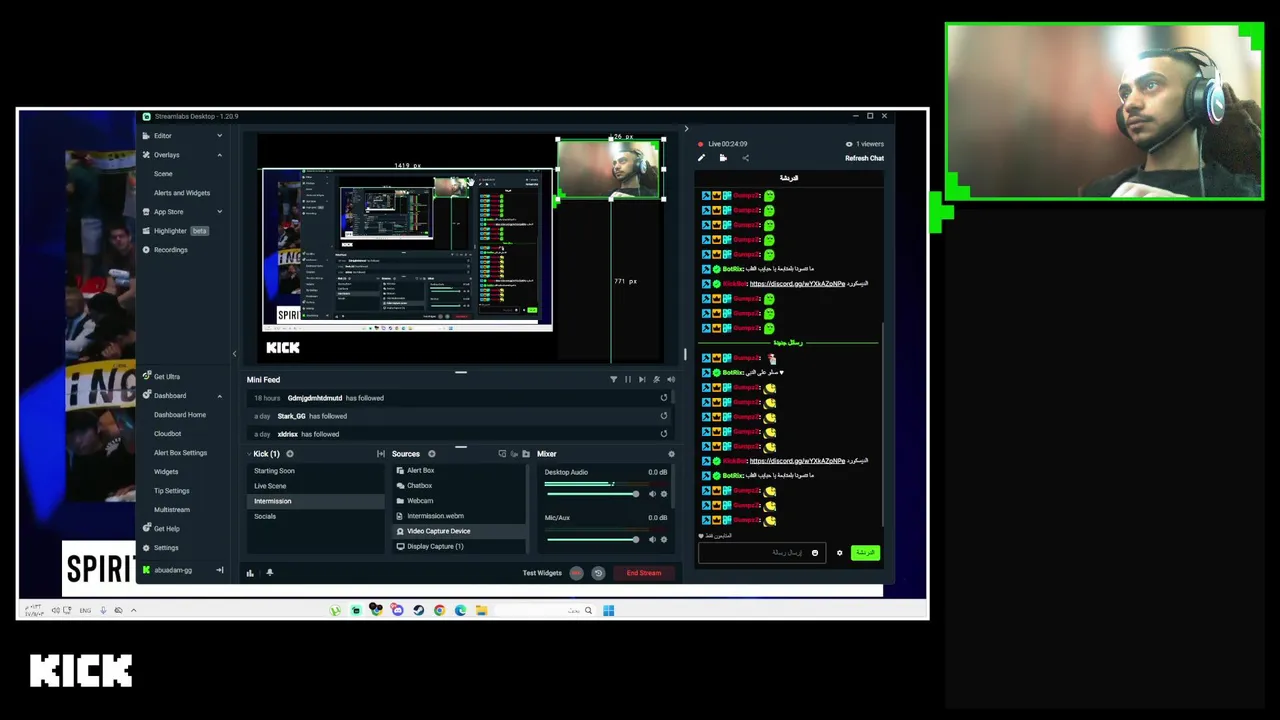Open Mixer advanced settings gear
This screenshot has width=1280, height=720.
(671, 454)
